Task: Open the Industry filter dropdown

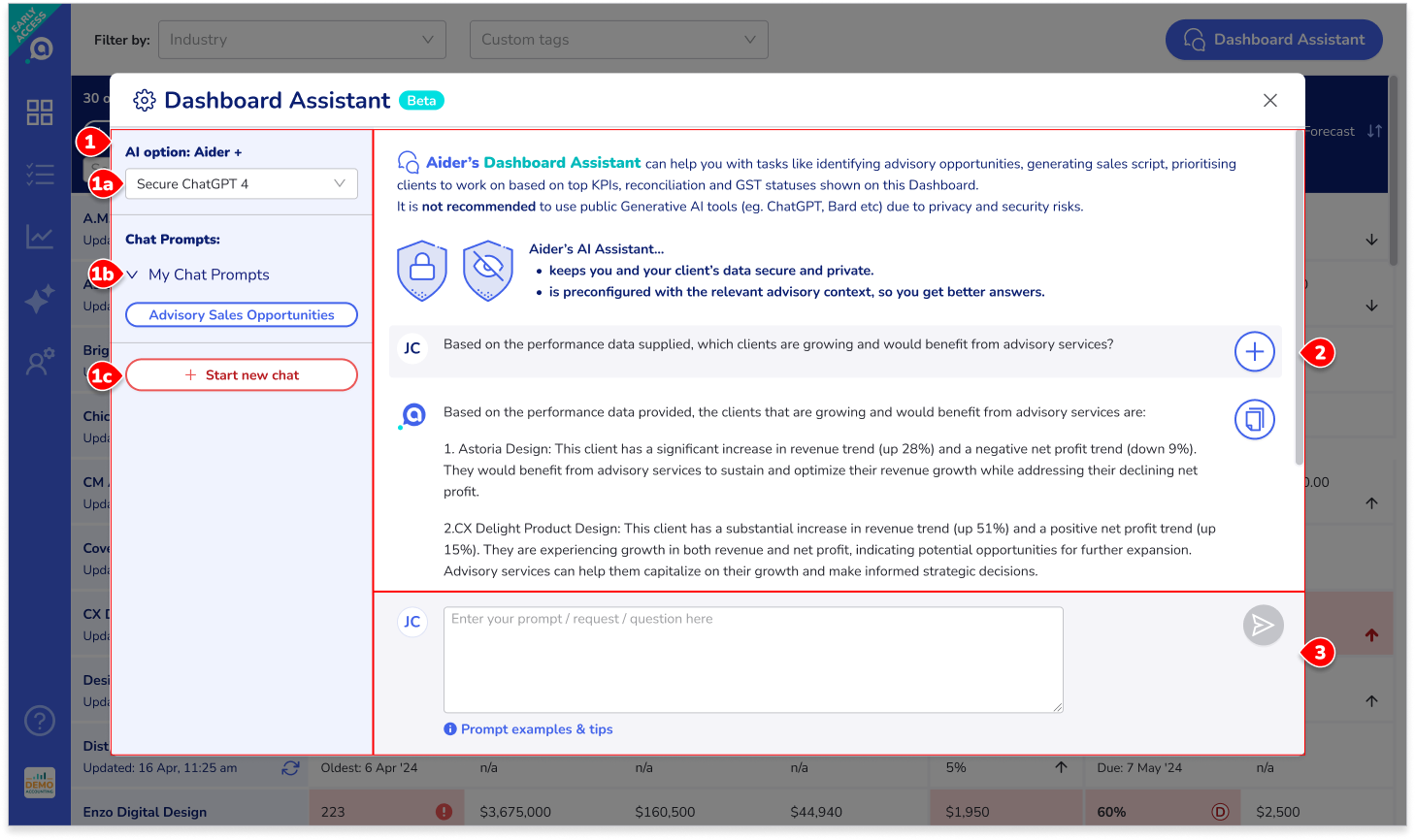Action: pos(302,40)
